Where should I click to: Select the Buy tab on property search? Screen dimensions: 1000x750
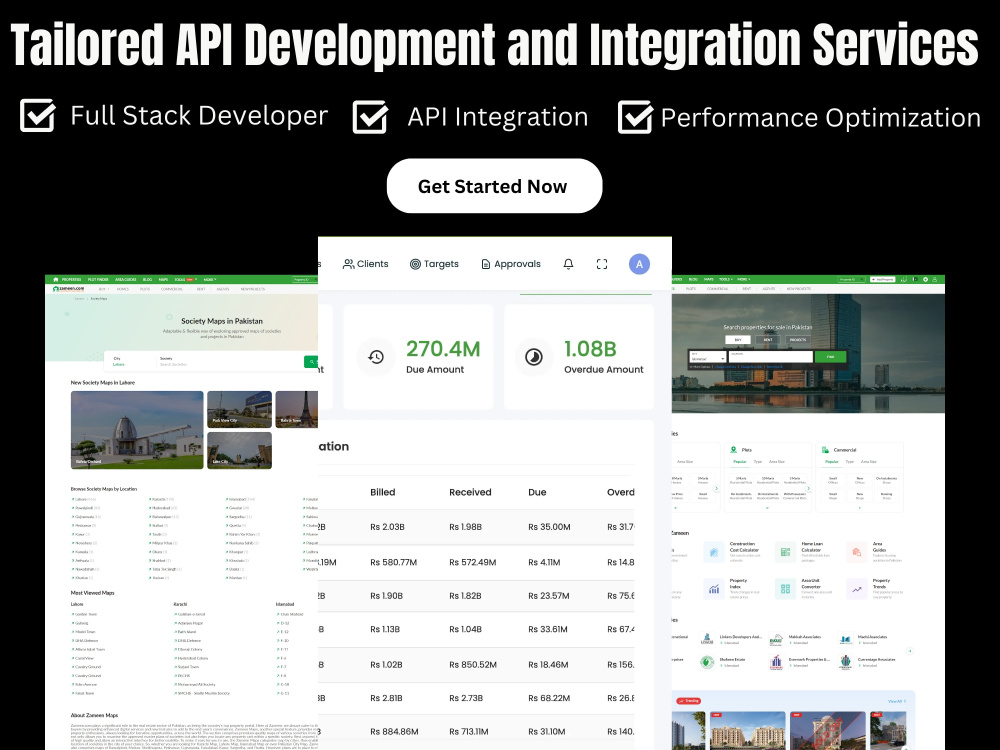[x=738, y=340]
